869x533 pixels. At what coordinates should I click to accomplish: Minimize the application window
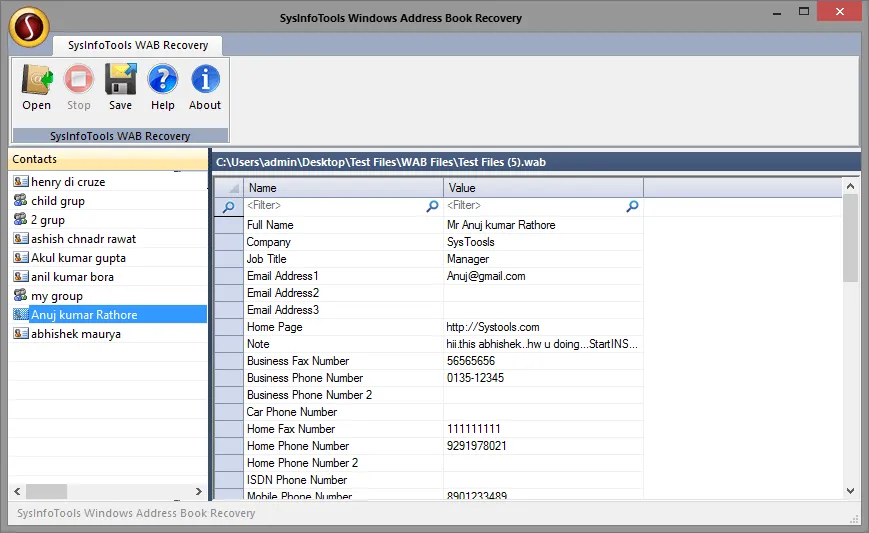(776, 12)
